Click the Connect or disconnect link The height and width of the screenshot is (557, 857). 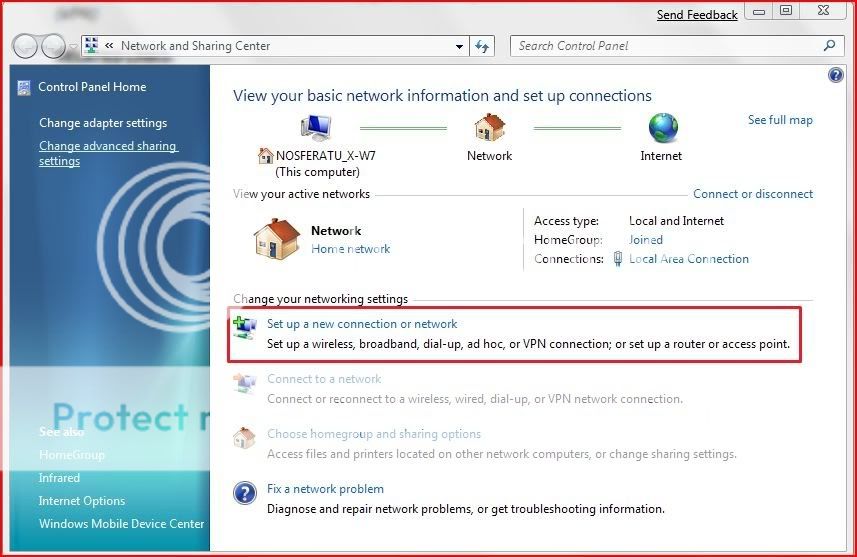tap(753, 194)
